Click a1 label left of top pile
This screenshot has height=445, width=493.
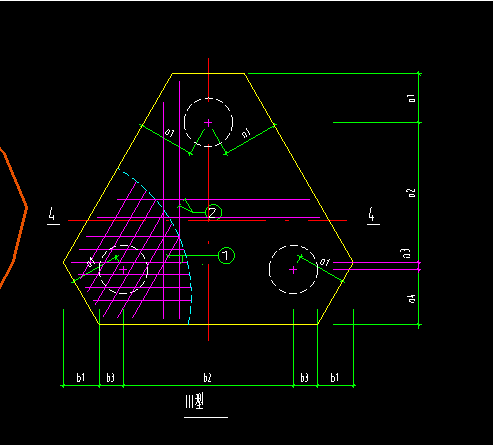(169, 133)
